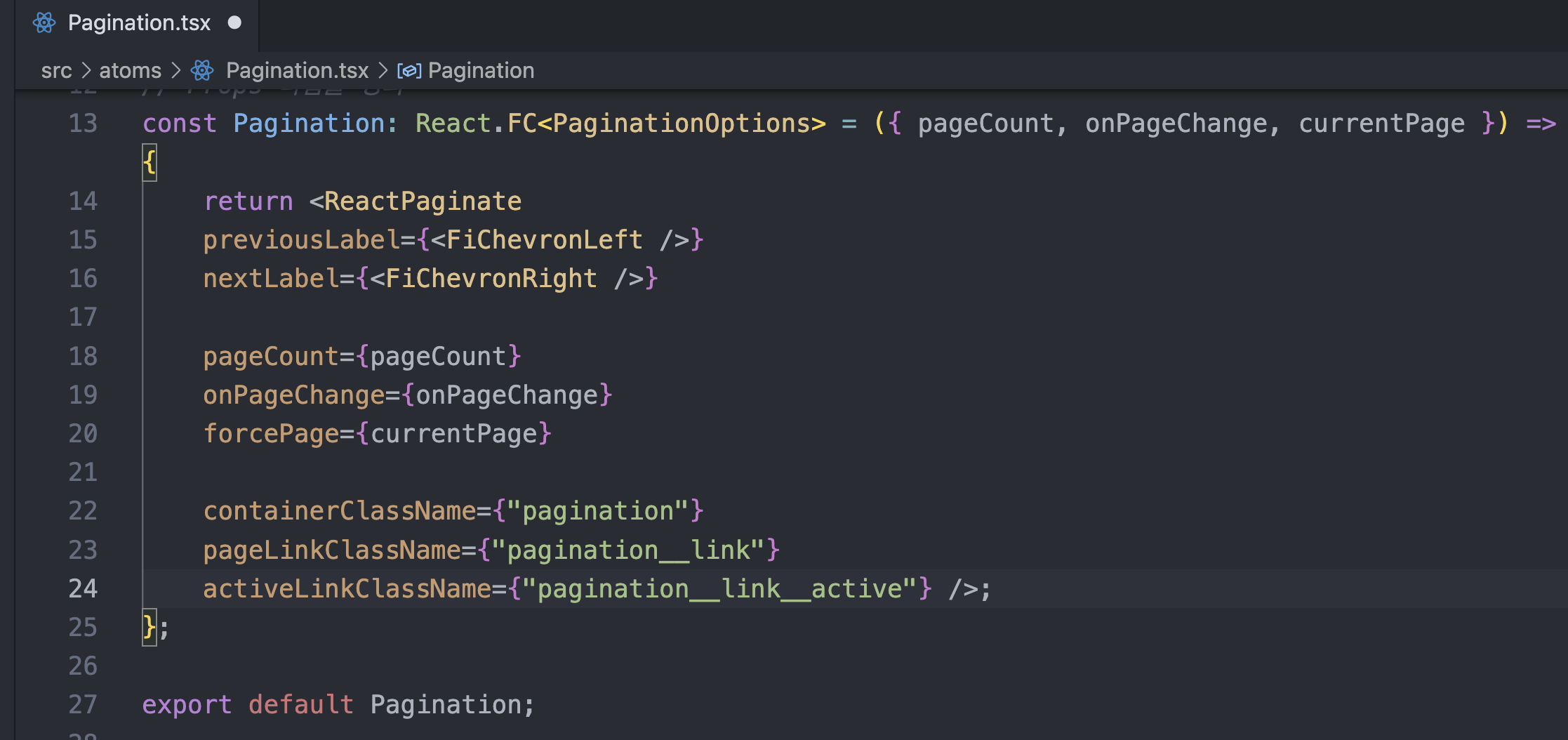Click the 'default' keyword on line 27
Image resolution: width=1568 pixels, height=740 pixels.
301,705
